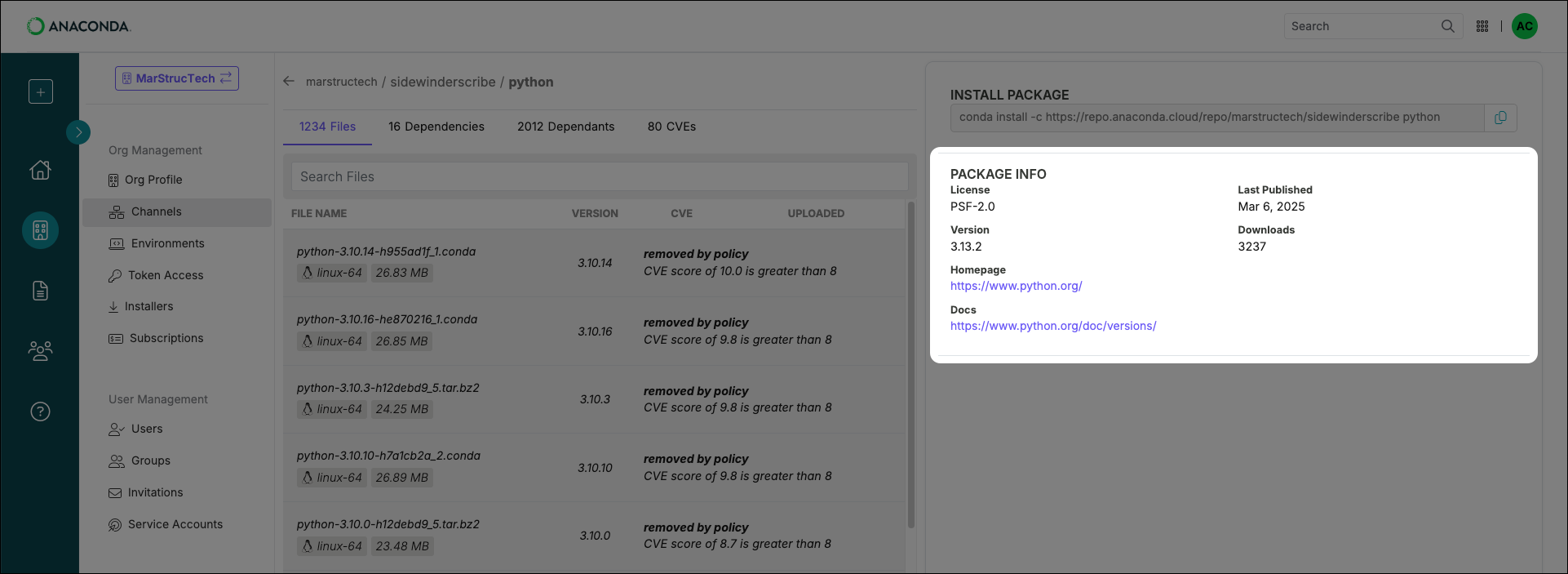This screenshot has width=1568, height=574.
Task: Click CVE score of 10.0 message
Action: tap(740, 271)
